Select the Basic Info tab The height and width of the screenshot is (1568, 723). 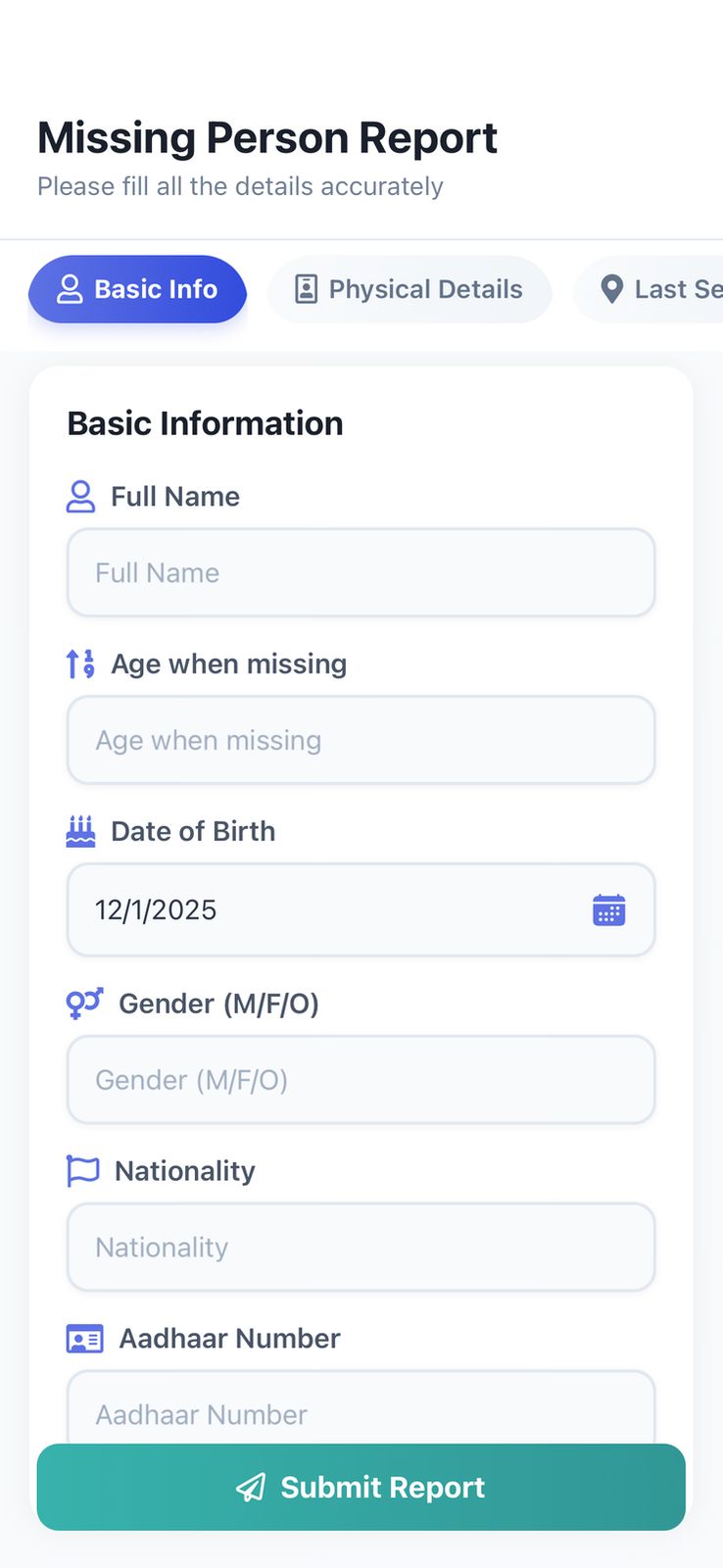coord(137,289)
